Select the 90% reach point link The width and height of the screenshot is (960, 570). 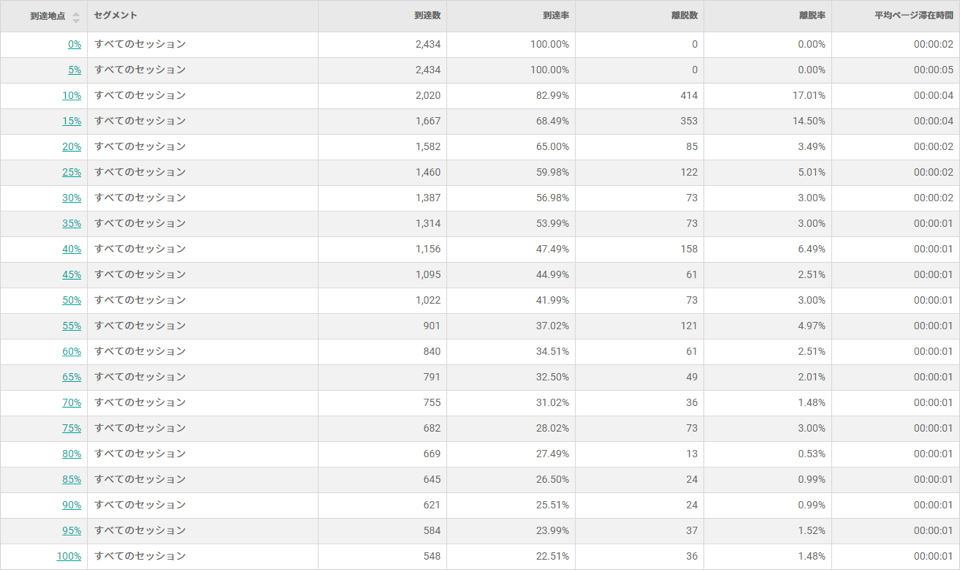(x=71, y=505)
